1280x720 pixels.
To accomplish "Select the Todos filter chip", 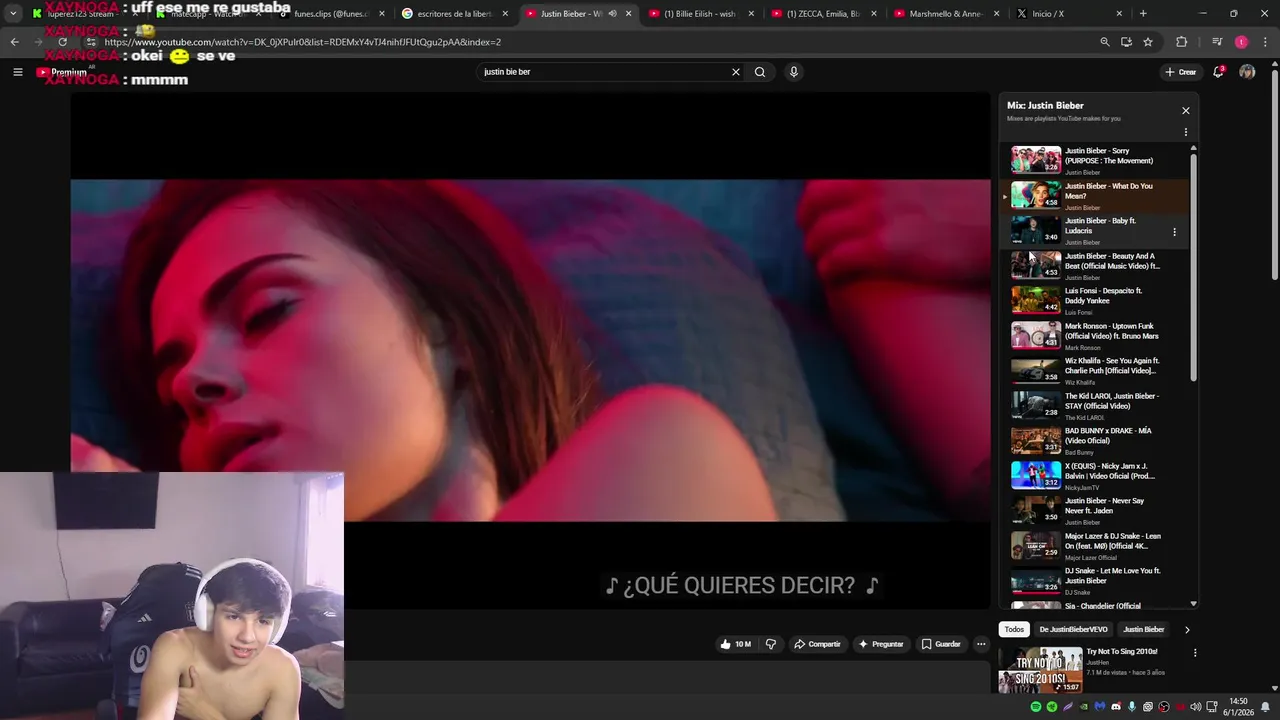I will click(1014, 630).
